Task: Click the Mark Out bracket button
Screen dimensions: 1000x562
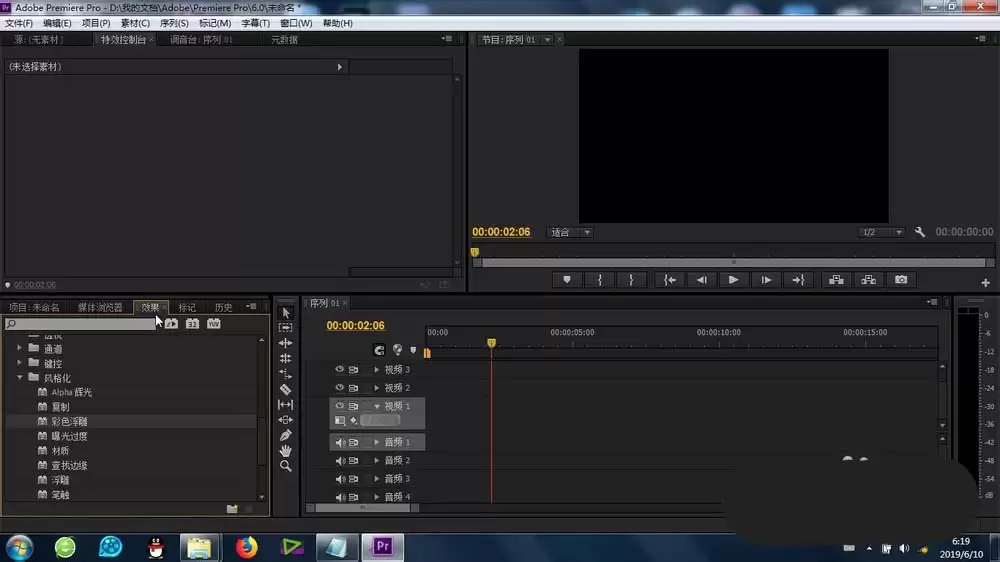Action: 631,279
